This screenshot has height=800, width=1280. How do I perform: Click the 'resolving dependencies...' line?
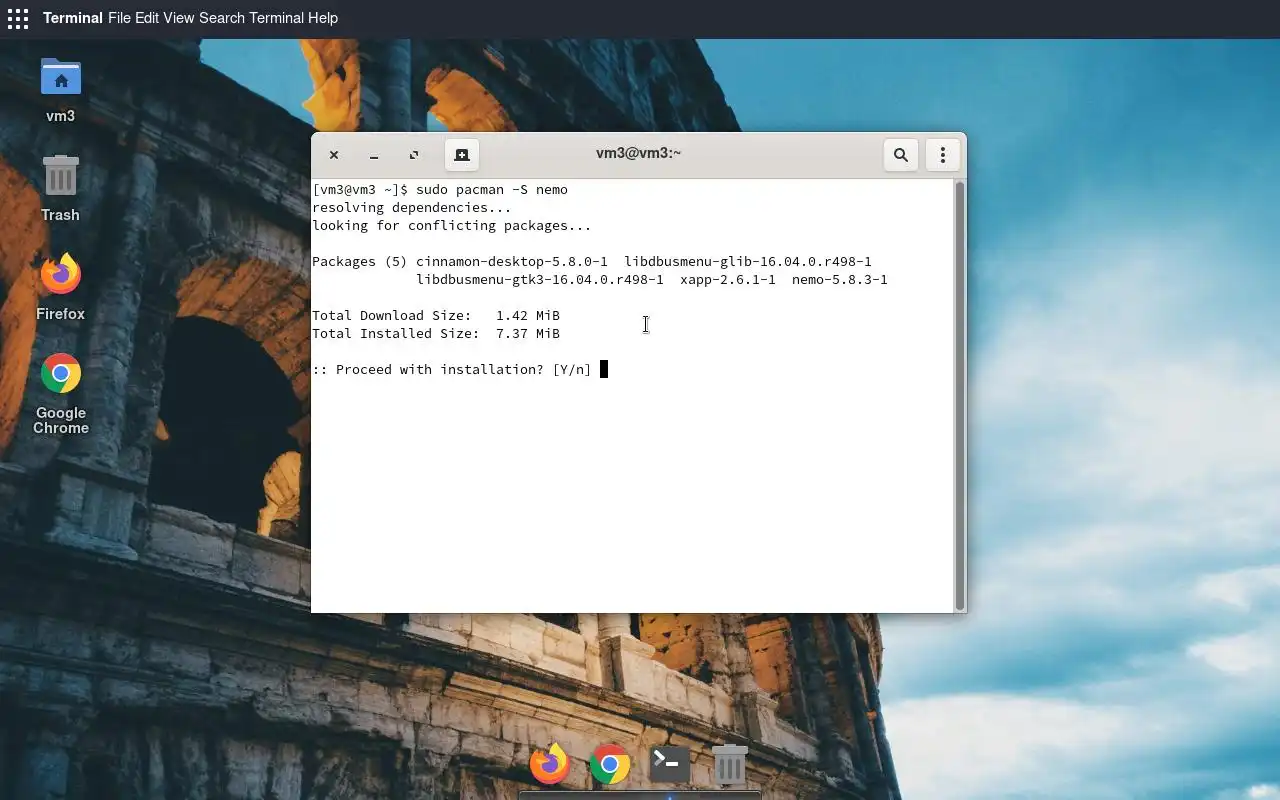412,207
